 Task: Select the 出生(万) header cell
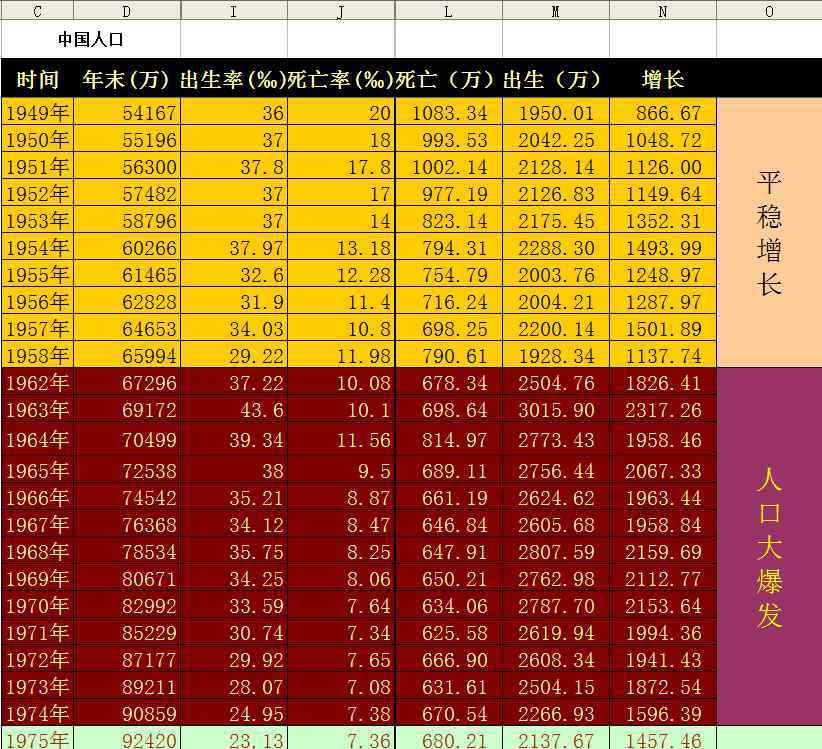[556, 80]
